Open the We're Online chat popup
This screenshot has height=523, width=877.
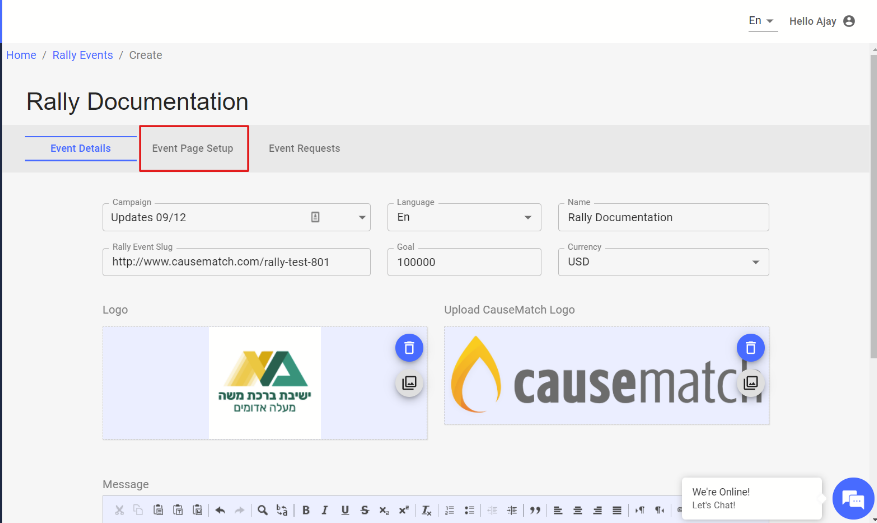(x=752, y=498)
